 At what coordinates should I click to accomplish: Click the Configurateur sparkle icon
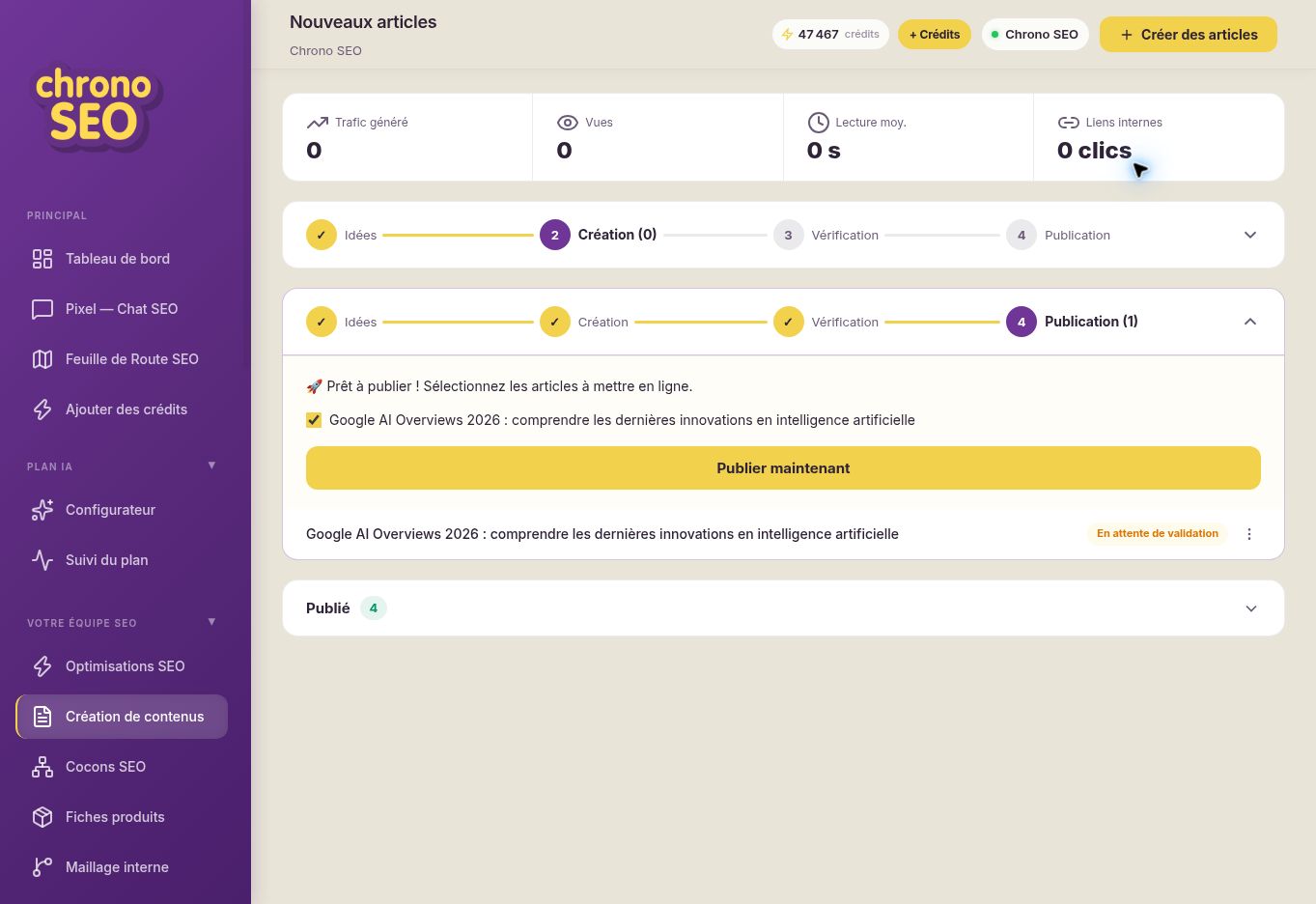pyautogui.click(x=42, y=510)
